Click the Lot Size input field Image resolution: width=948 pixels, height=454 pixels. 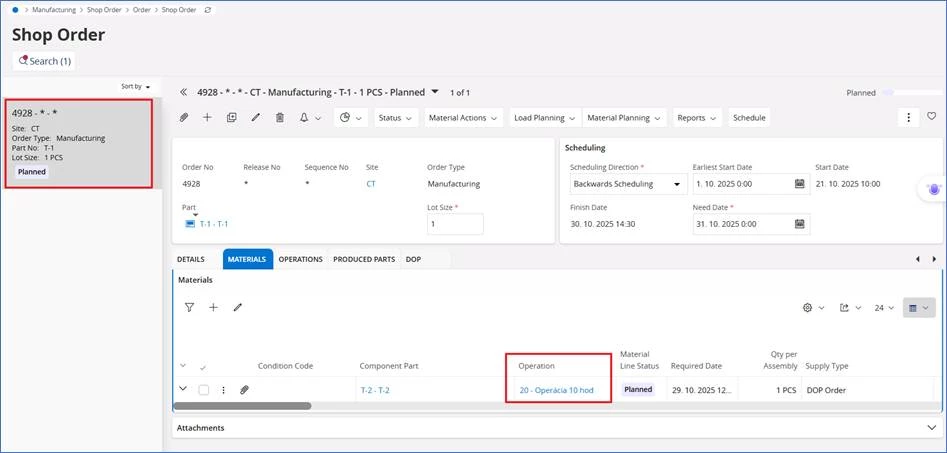[455, 224]
